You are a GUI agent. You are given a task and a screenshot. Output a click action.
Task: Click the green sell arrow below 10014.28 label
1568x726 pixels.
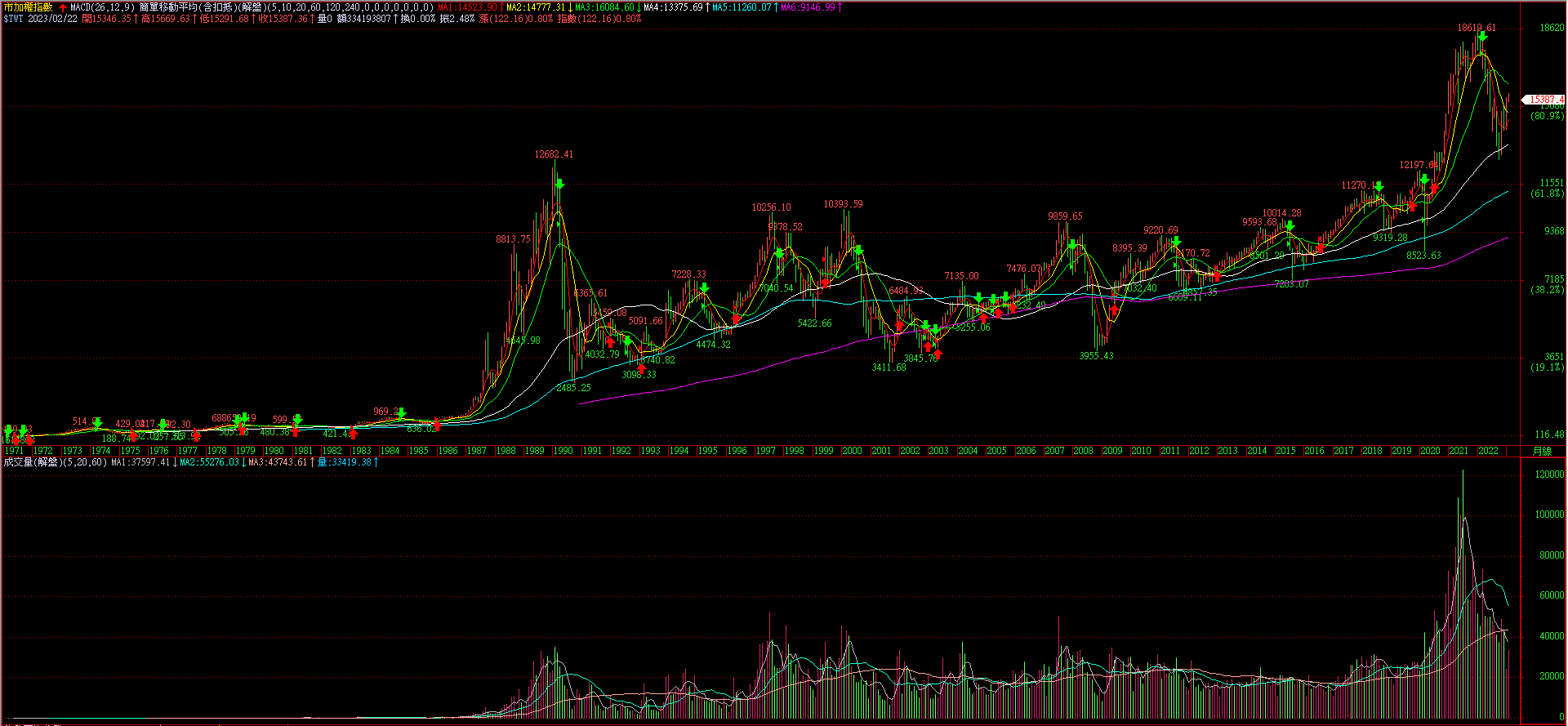click(x=1290, y=226)
